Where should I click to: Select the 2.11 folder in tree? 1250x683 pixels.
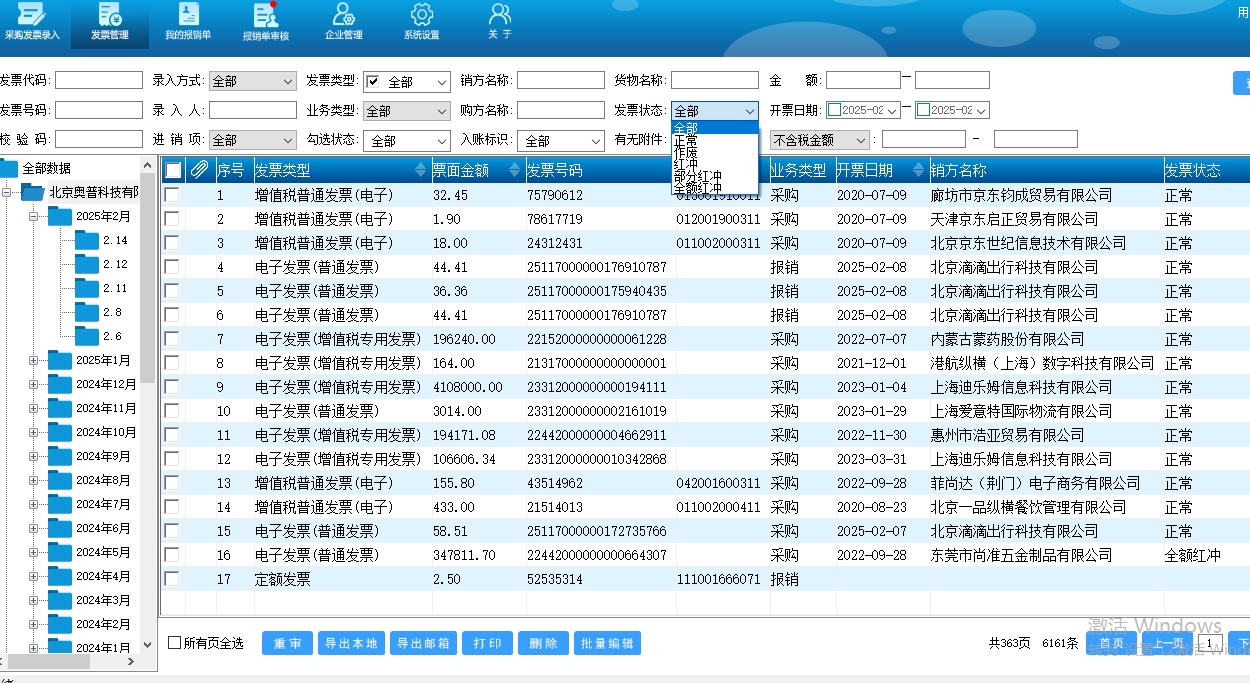click(x=87, y=288)
